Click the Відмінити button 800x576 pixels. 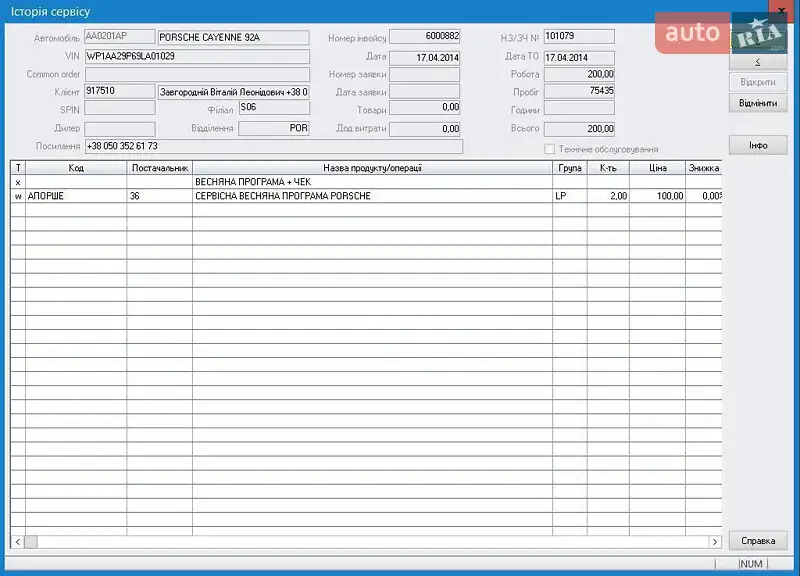pyautogui.click(x=758, y=103)
